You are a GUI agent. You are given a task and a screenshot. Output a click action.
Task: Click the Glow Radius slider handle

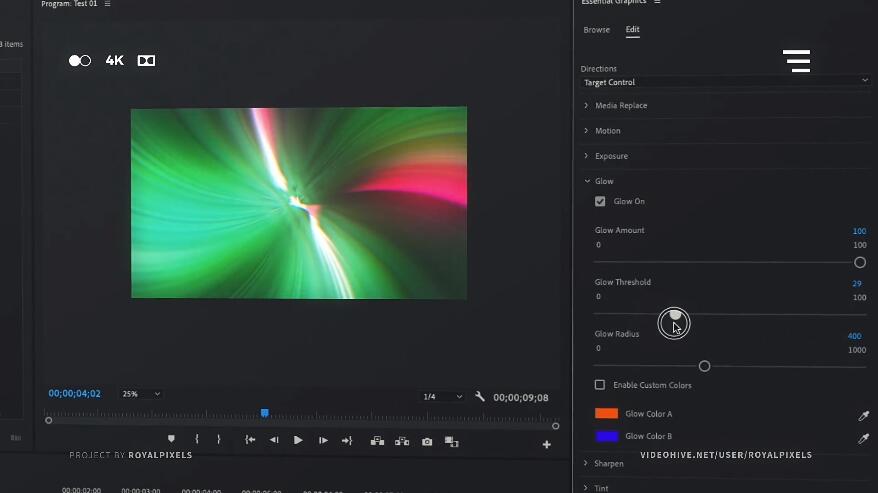[704, 366]
